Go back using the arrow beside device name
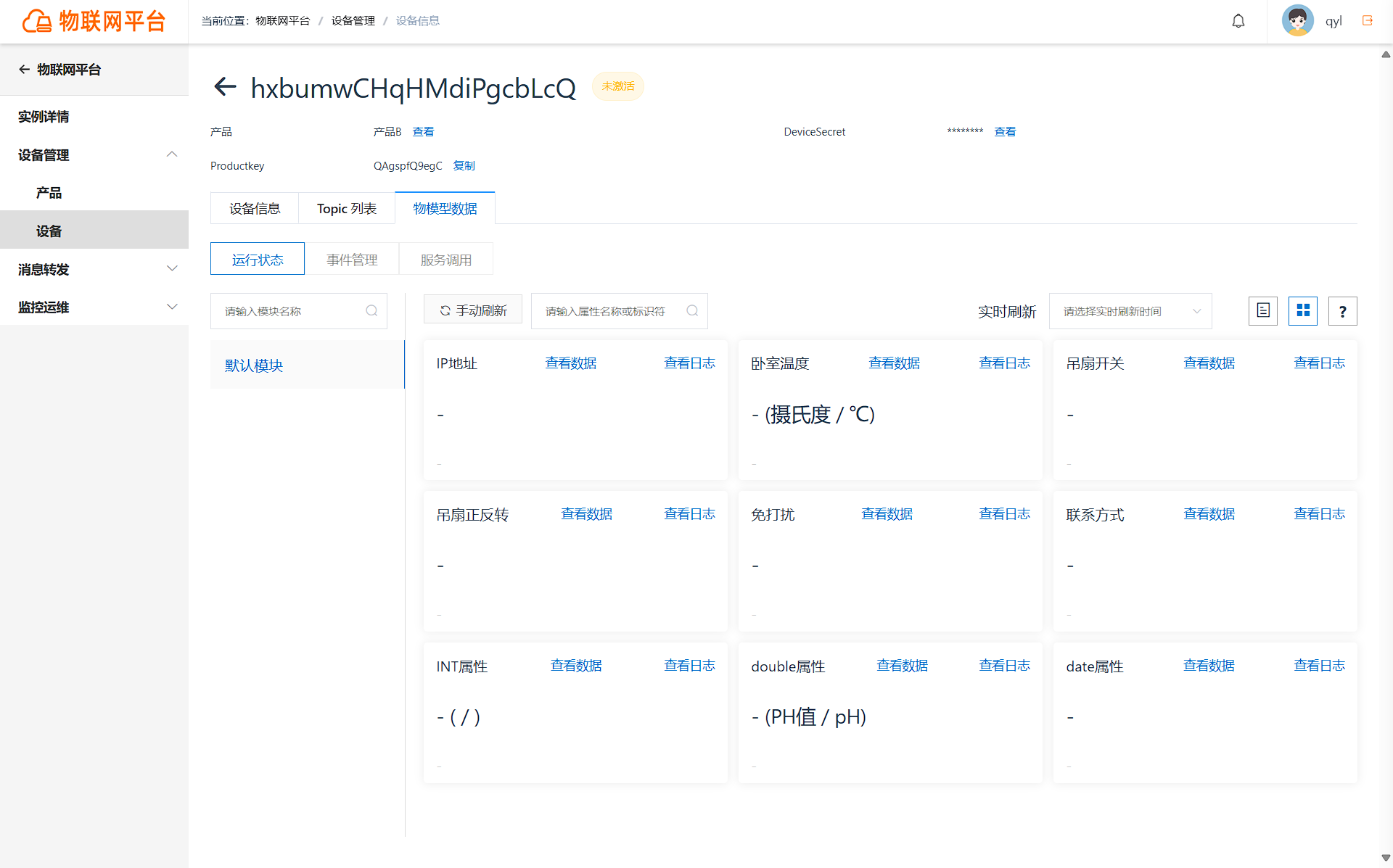This screenshot has height=868, width=1393. point(225,87)
